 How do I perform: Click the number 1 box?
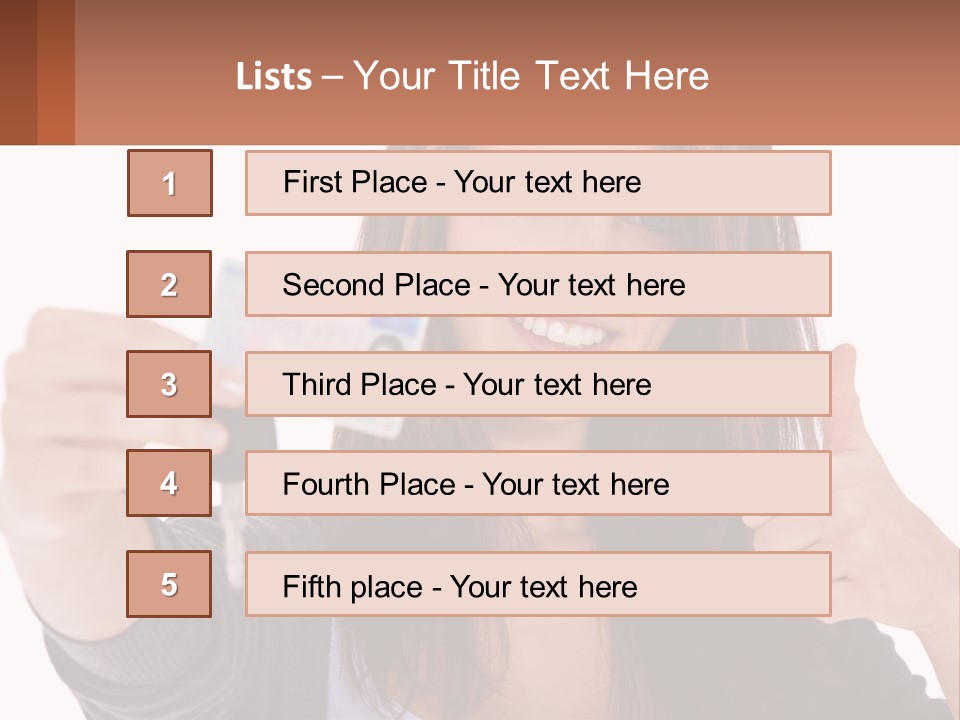169,183
